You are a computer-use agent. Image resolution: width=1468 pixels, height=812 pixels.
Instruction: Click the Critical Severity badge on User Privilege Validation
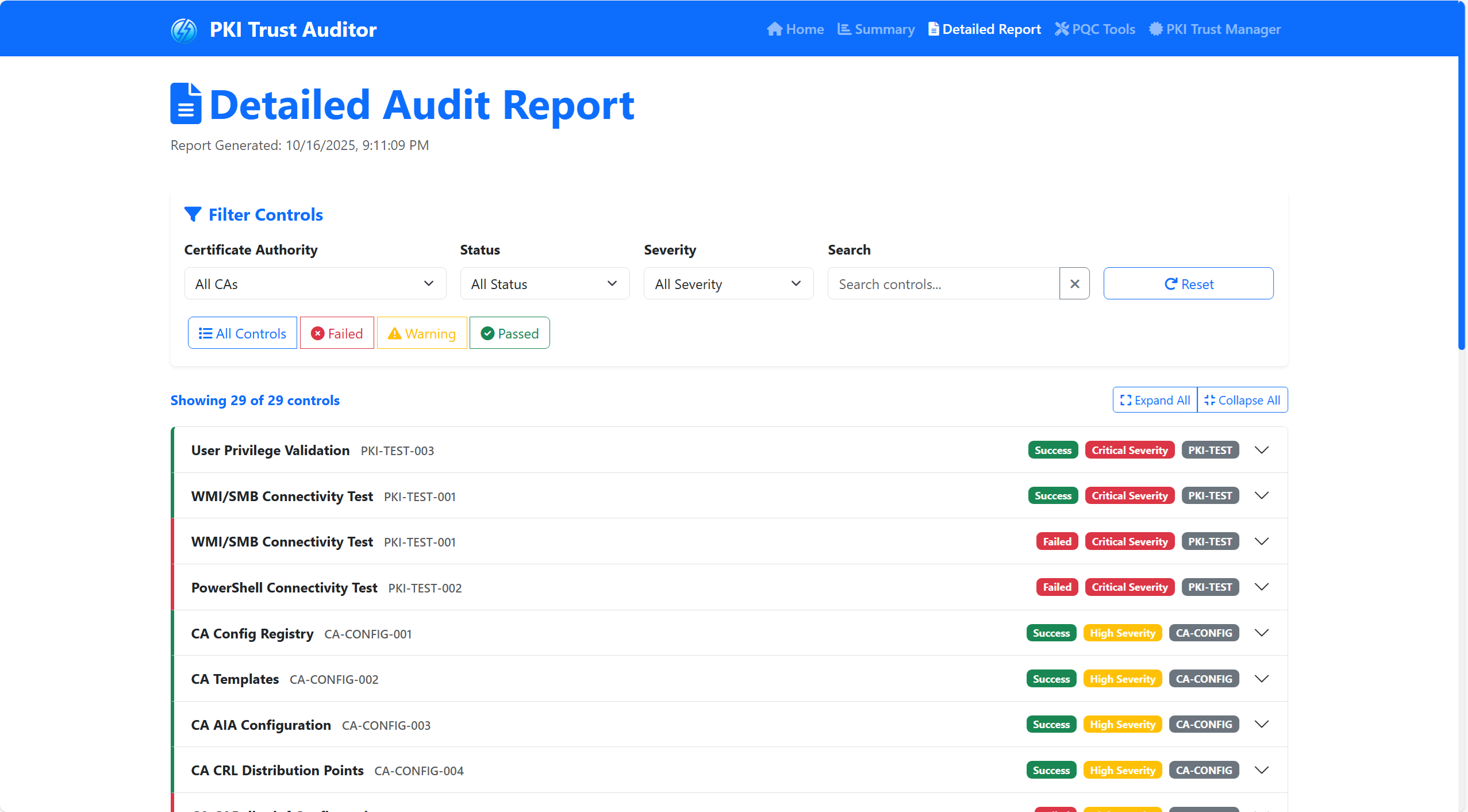click(1128, 449)
